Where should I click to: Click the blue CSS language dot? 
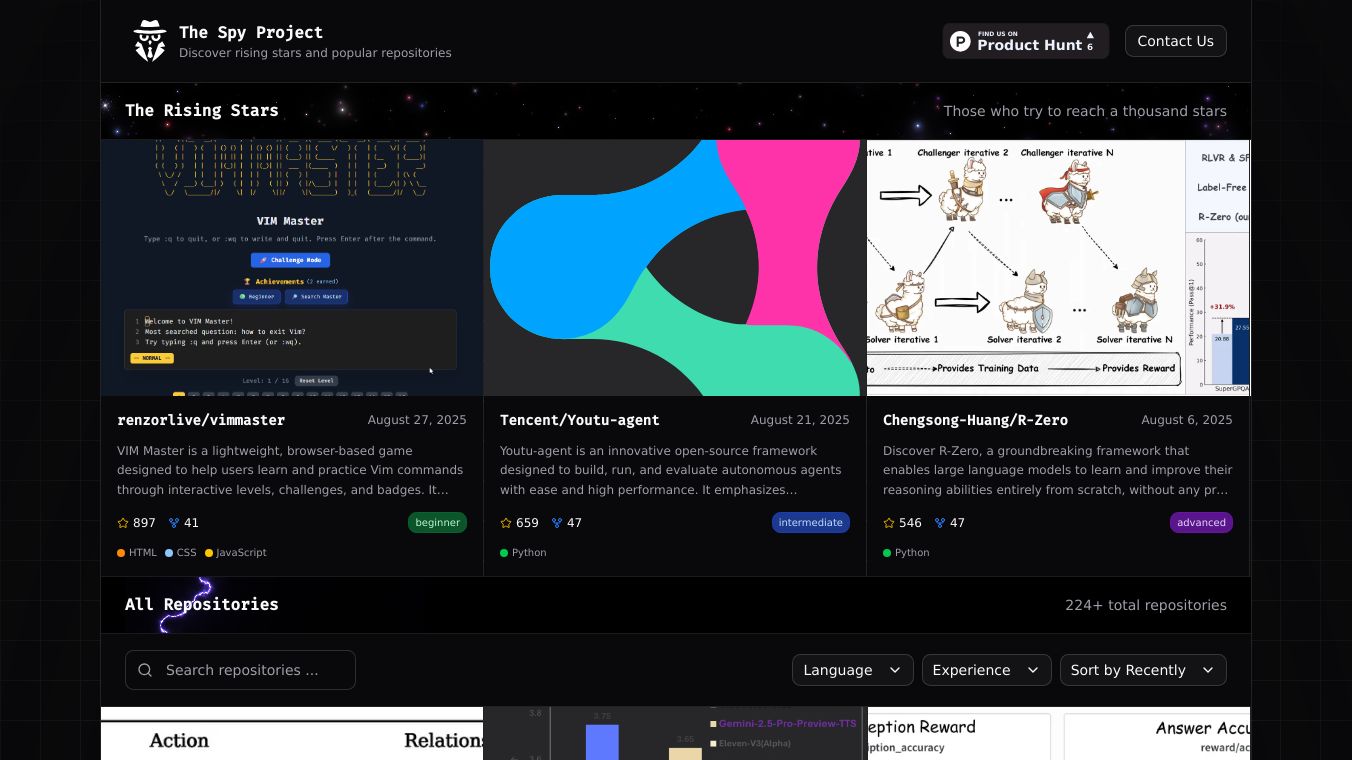(x=169, y=553)
